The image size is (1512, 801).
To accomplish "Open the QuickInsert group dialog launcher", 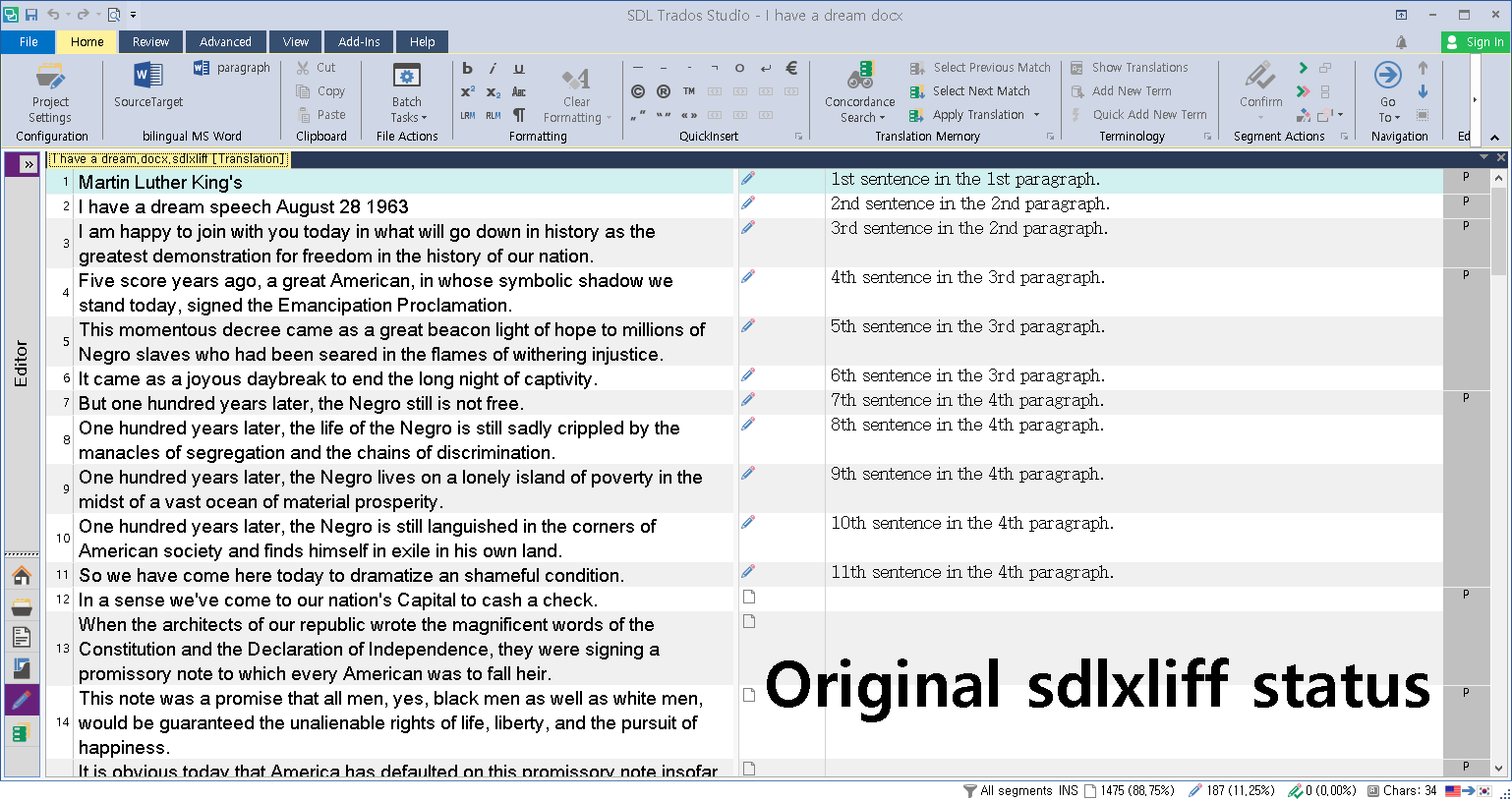I will [x=798, y=137].
